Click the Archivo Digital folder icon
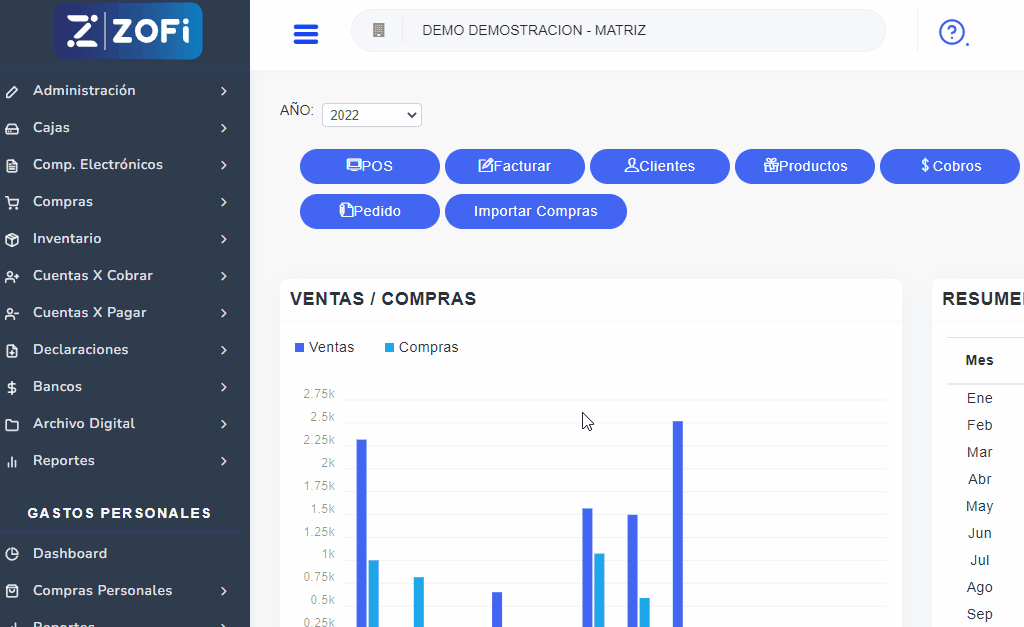The width and height of the screenshot is (1024, 627). click(x=12, y=425)
